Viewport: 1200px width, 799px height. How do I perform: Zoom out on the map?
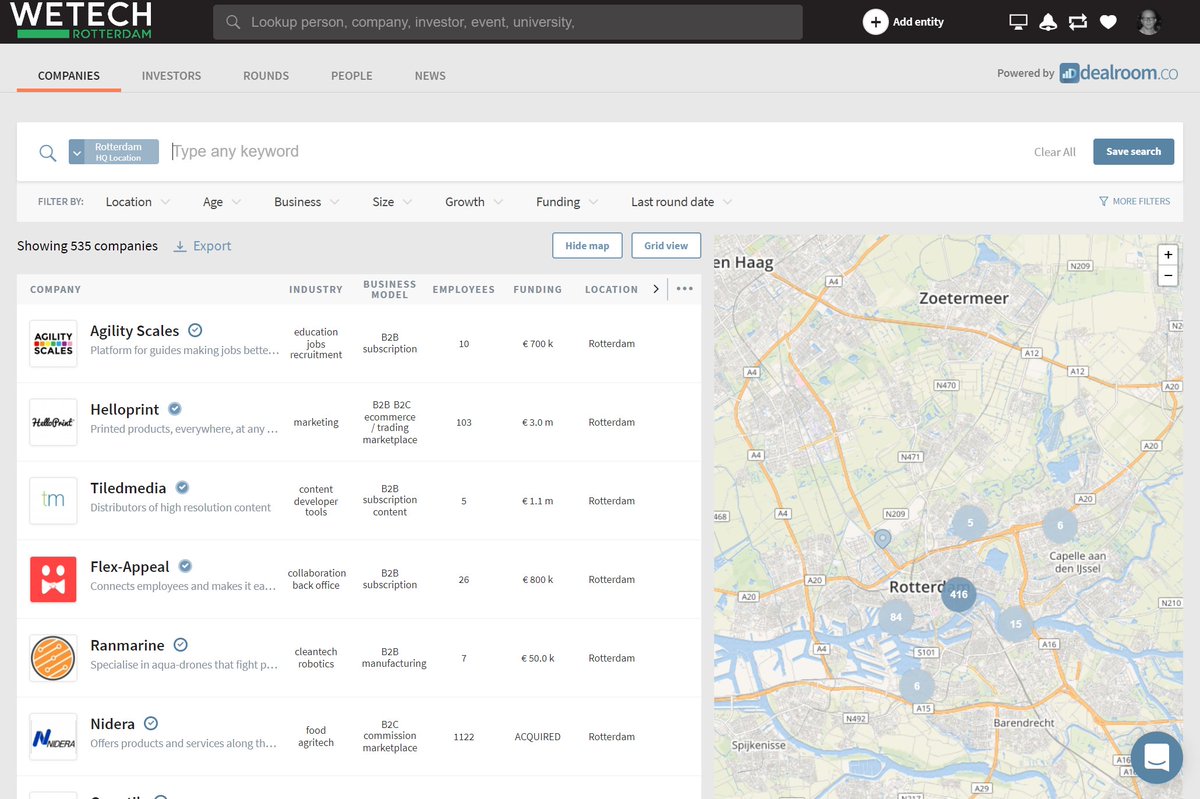coord(1167,275)
